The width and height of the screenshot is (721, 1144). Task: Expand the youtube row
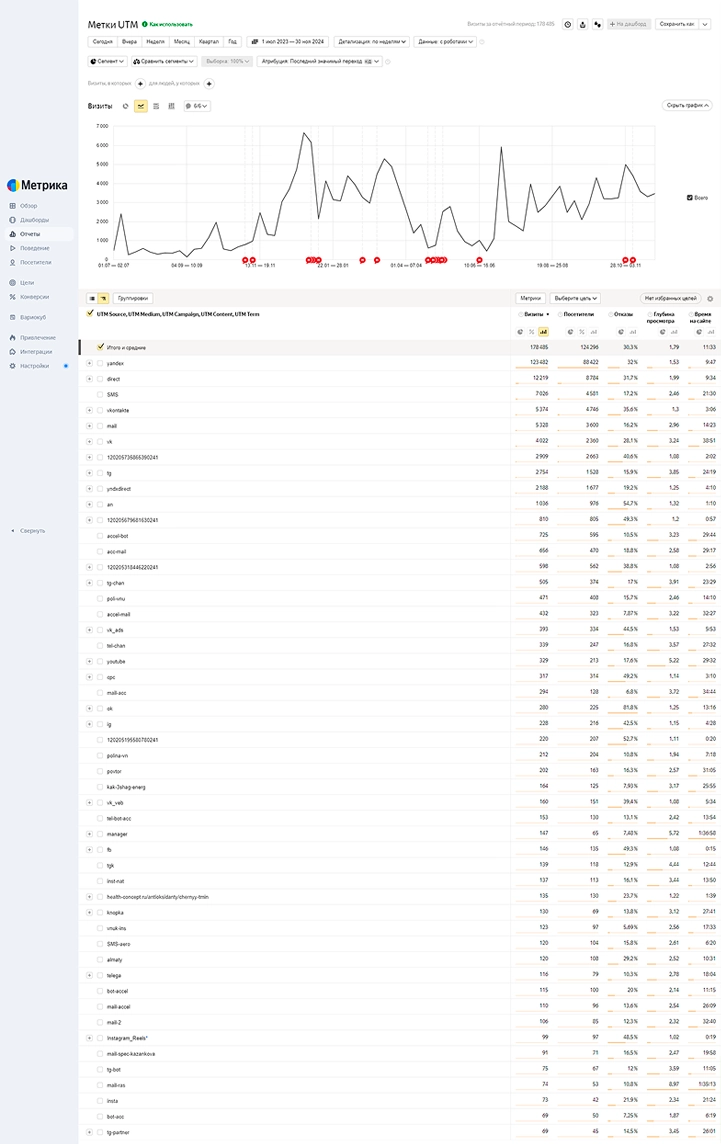coord(90,661)
